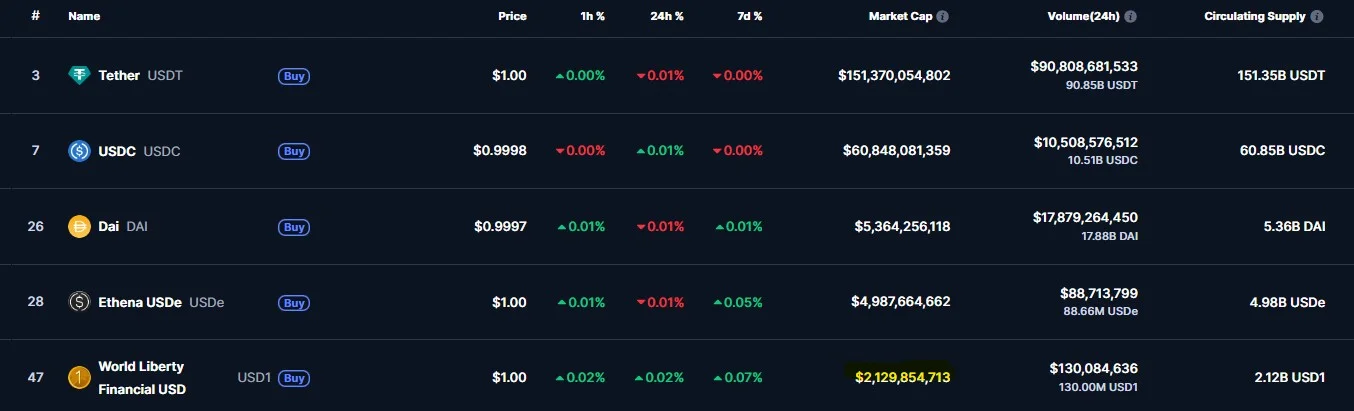Sort the table by Price column
This screenshot has width=1354, height=411.
click(x=512, y=17)
